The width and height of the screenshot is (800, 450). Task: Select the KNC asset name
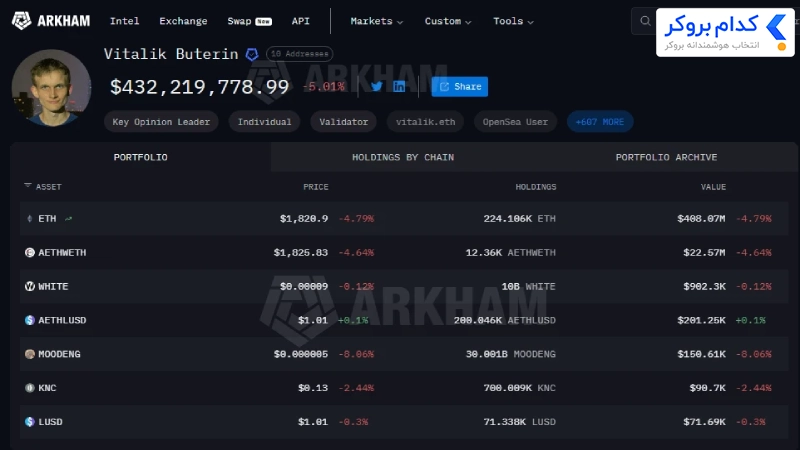(x=47, y=388)
